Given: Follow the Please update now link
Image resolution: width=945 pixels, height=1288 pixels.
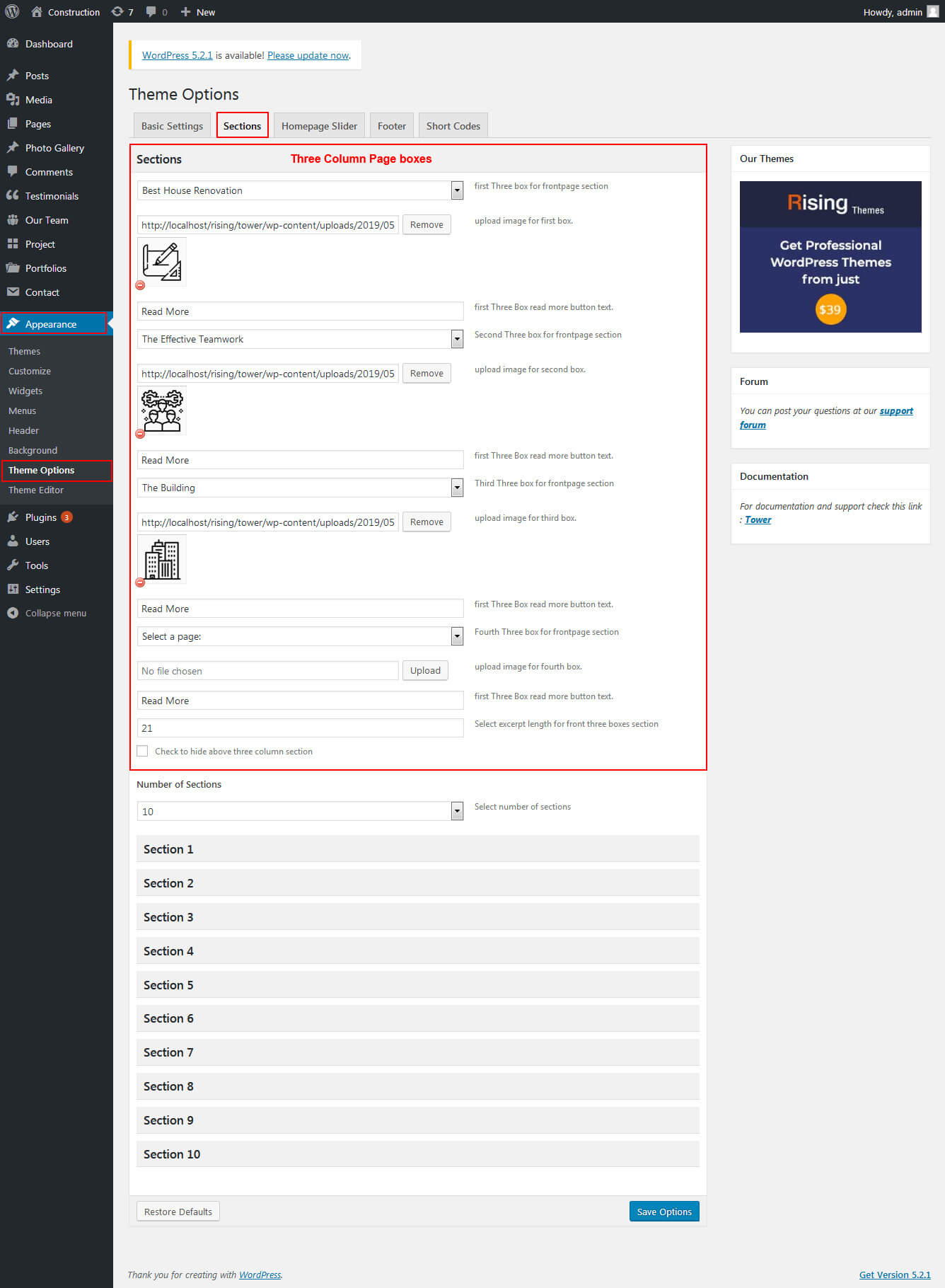Looking at the screenshot, I should tap(308, 55).
